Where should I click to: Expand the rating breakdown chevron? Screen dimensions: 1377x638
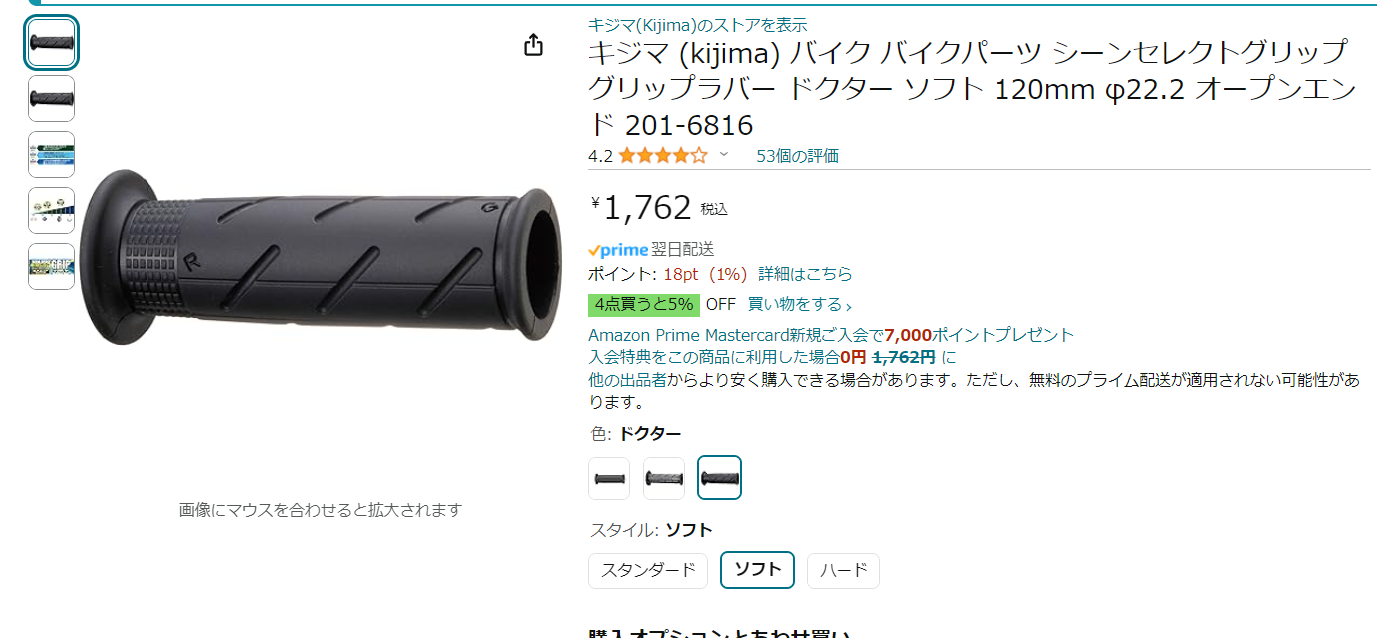[x=724, y=155]
